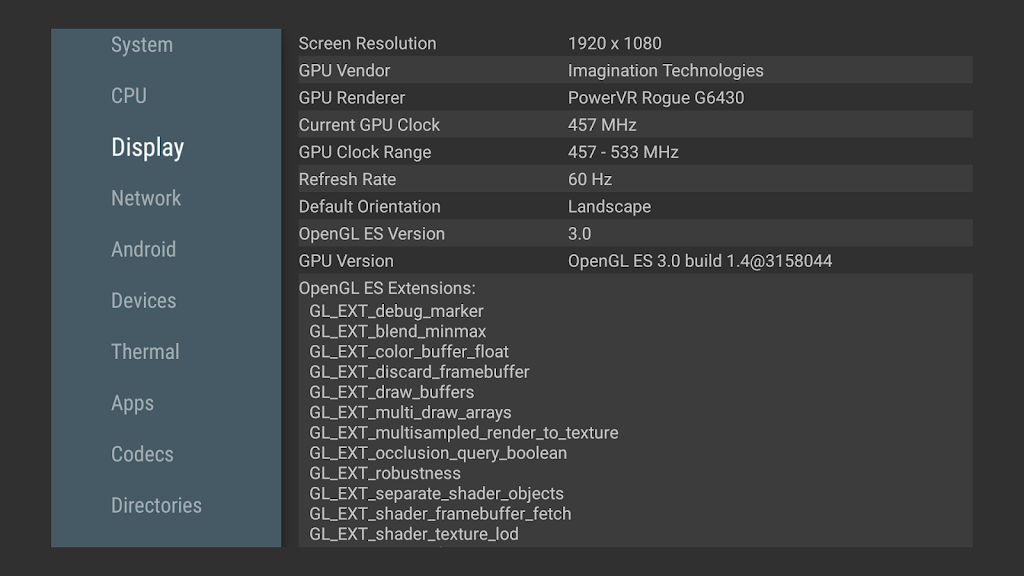Select the Refresh Rate 60 Hz row
Screen dimensions: 1024x576
pyautogui.click(x=634, y=180)
